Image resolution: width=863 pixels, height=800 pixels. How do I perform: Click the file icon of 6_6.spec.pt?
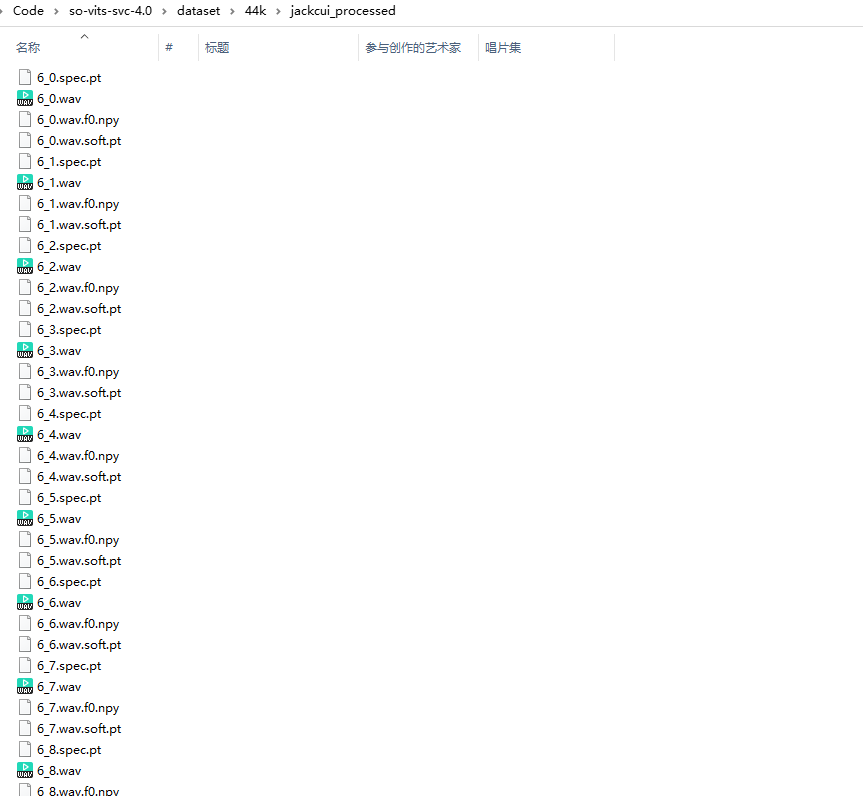[x=25, y=582]
